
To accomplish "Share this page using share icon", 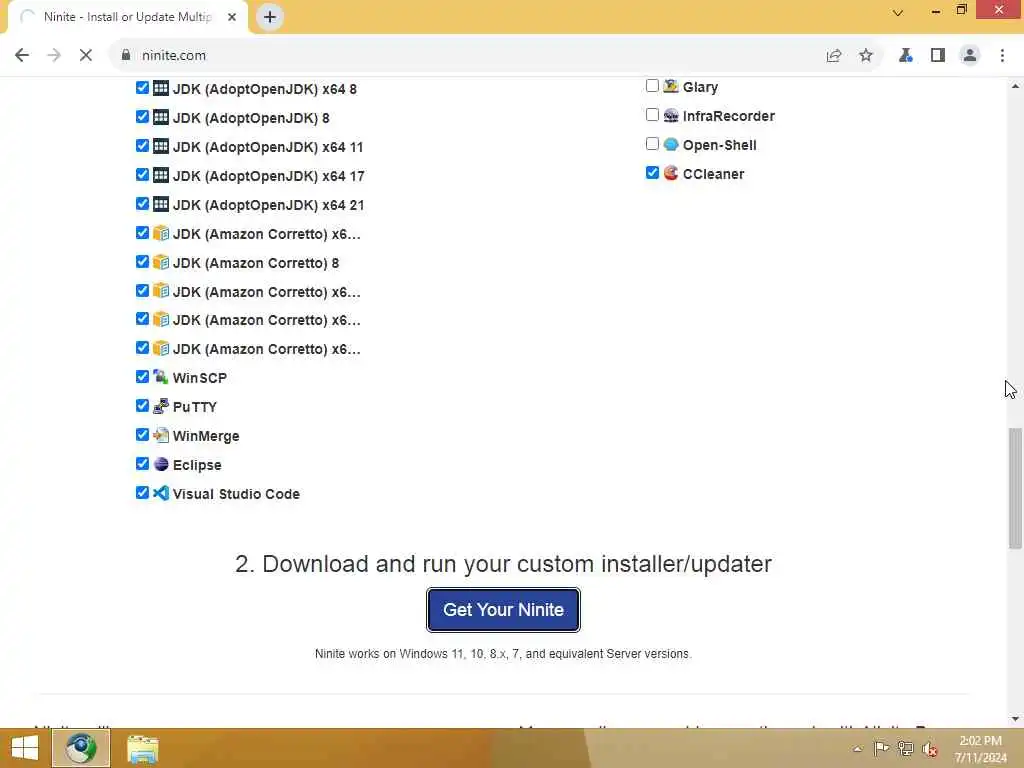I will tap(834, 56).
